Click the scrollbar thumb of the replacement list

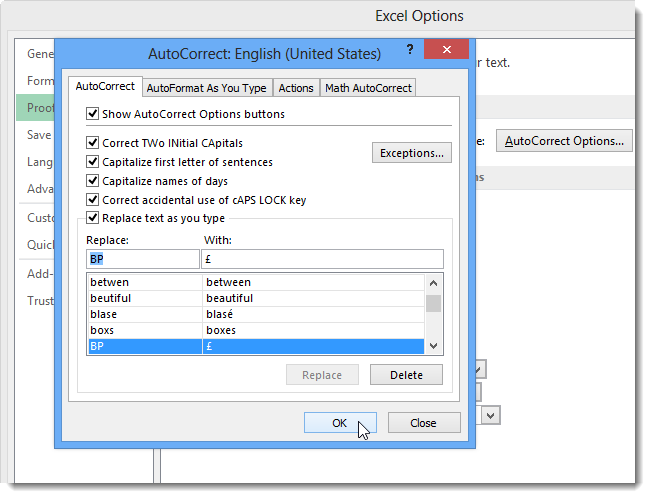[434, 303]
